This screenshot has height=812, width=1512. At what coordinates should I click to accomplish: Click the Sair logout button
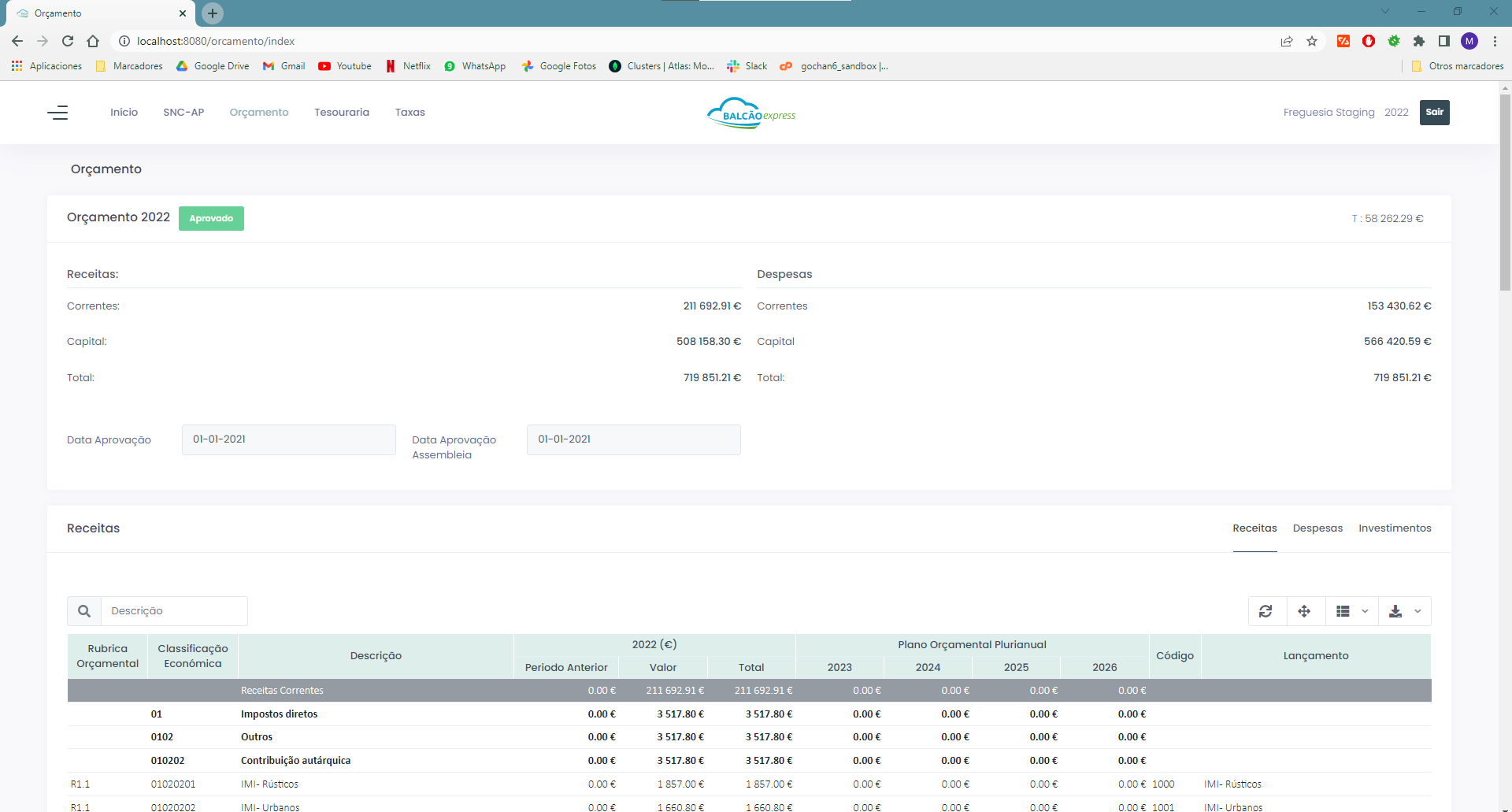click(1435, 113)
